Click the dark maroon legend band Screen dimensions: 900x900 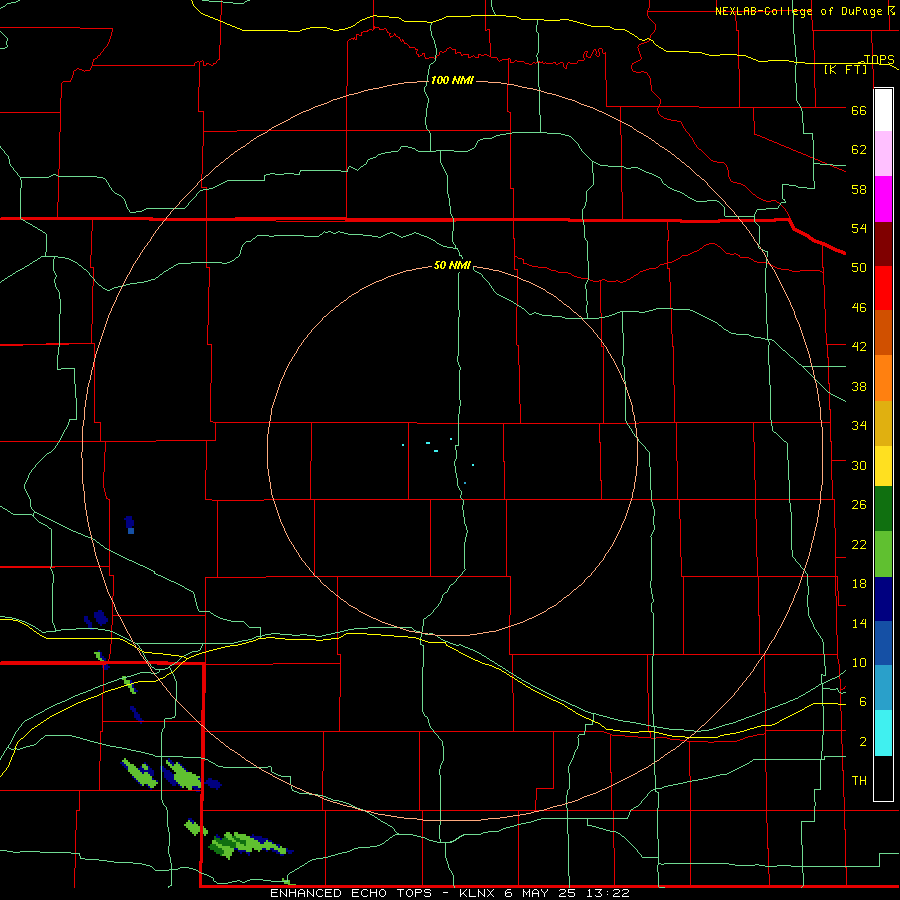[883, 243]
